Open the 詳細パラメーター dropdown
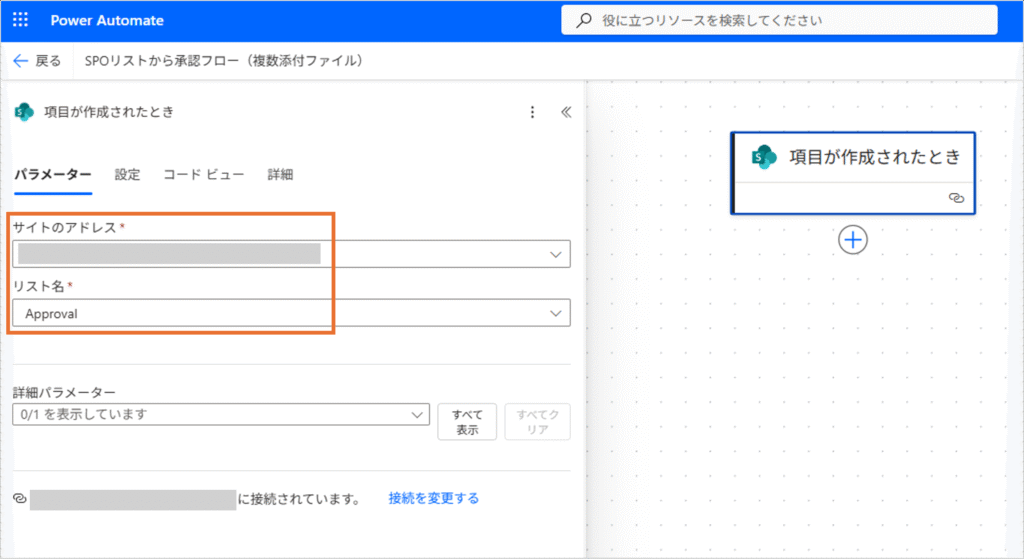Screen dimensions: 1024x559 pos(221,414)
